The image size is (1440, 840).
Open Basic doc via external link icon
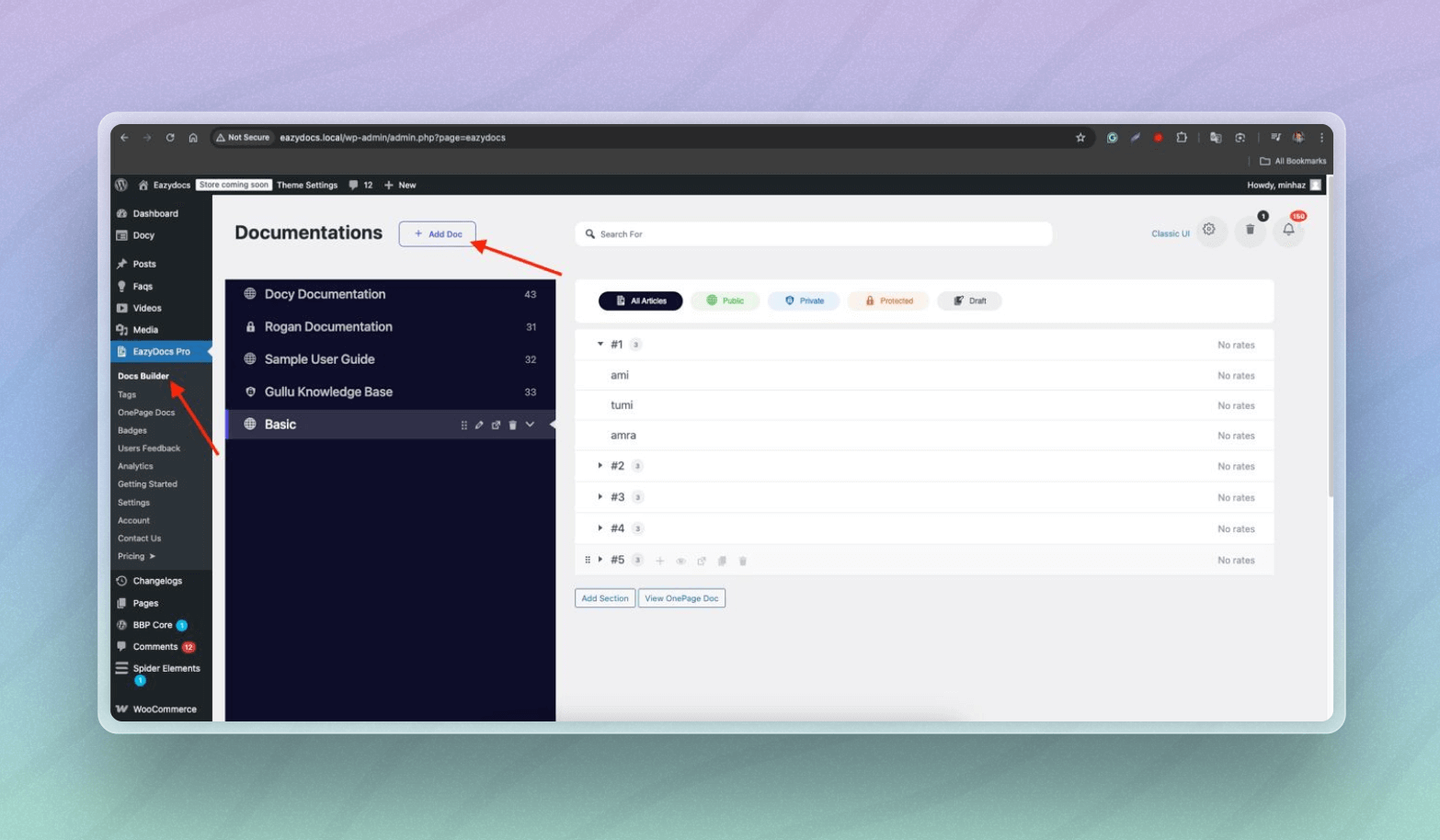click(x=496, y=425)
